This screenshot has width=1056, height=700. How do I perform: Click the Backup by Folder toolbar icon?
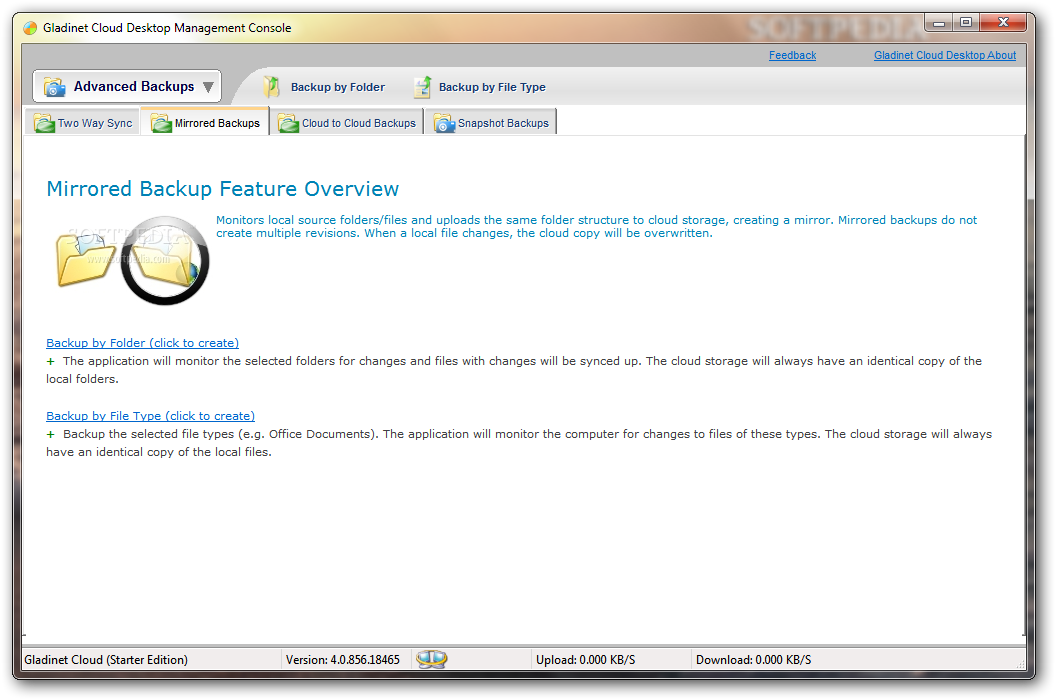point(271,87)
